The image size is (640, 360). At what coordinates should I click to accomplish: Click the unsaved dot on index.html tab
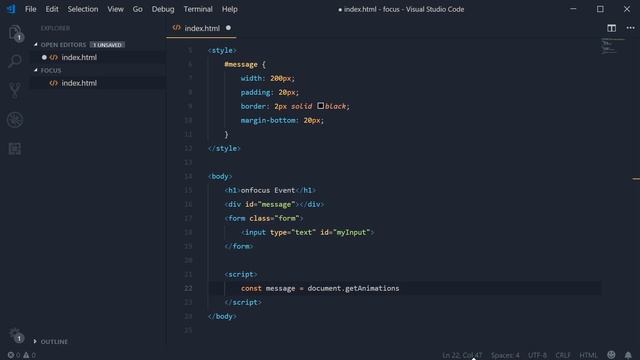click(x=228, y=28)
